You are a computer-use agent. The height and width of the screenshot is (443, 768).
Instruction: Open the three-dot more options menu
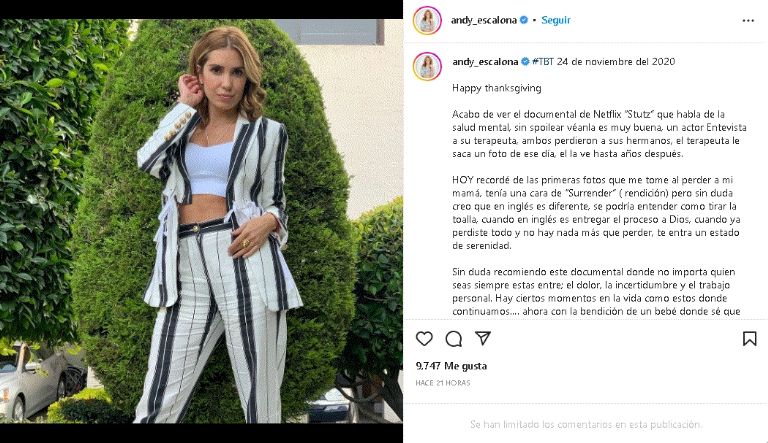748,21
